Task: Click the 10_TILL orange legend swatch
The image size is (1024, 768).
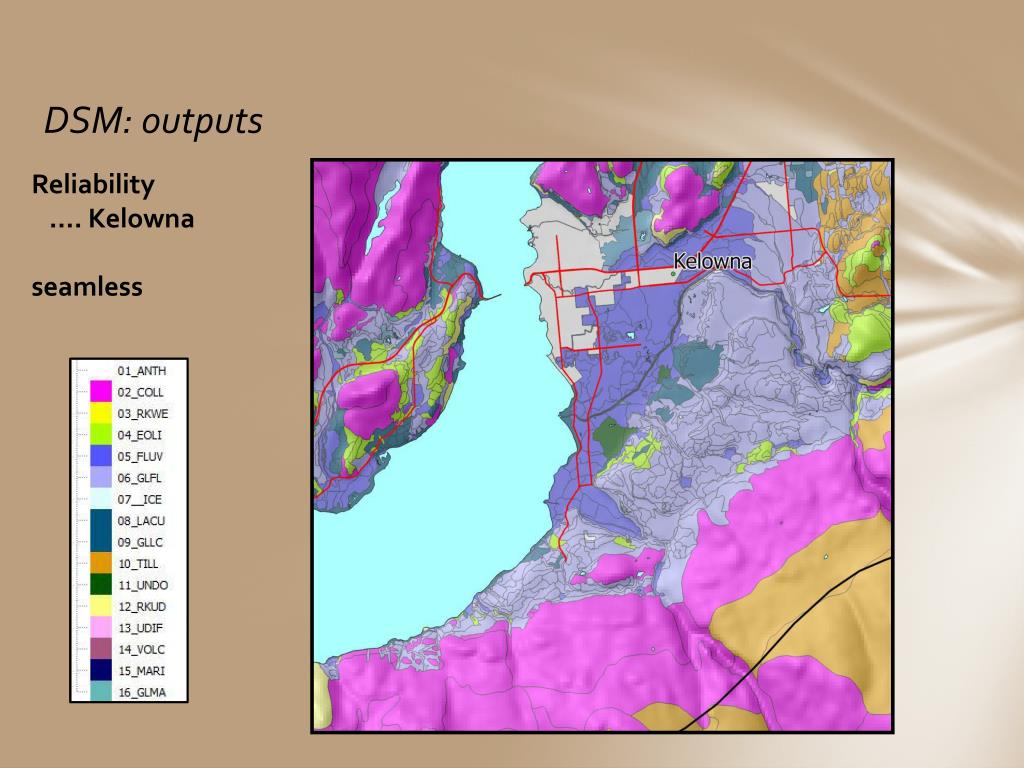Action: (x=101, y=564)
